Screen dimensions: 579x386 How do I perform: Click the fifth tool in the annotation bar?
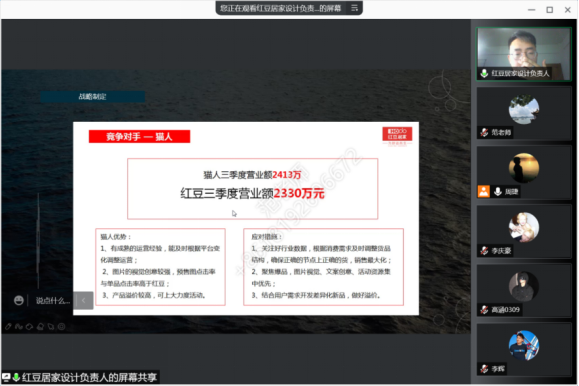coord(51,326)
